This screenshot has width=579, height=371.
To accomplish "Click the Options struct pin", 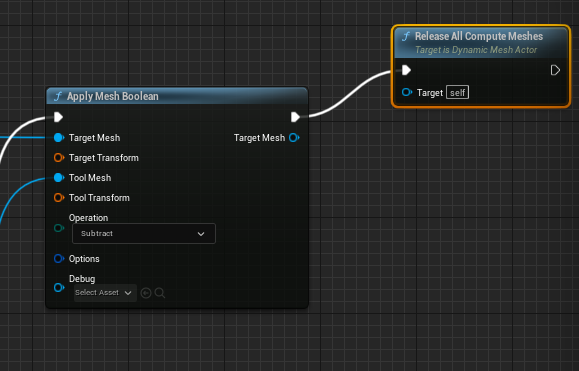I will point(59,258).
